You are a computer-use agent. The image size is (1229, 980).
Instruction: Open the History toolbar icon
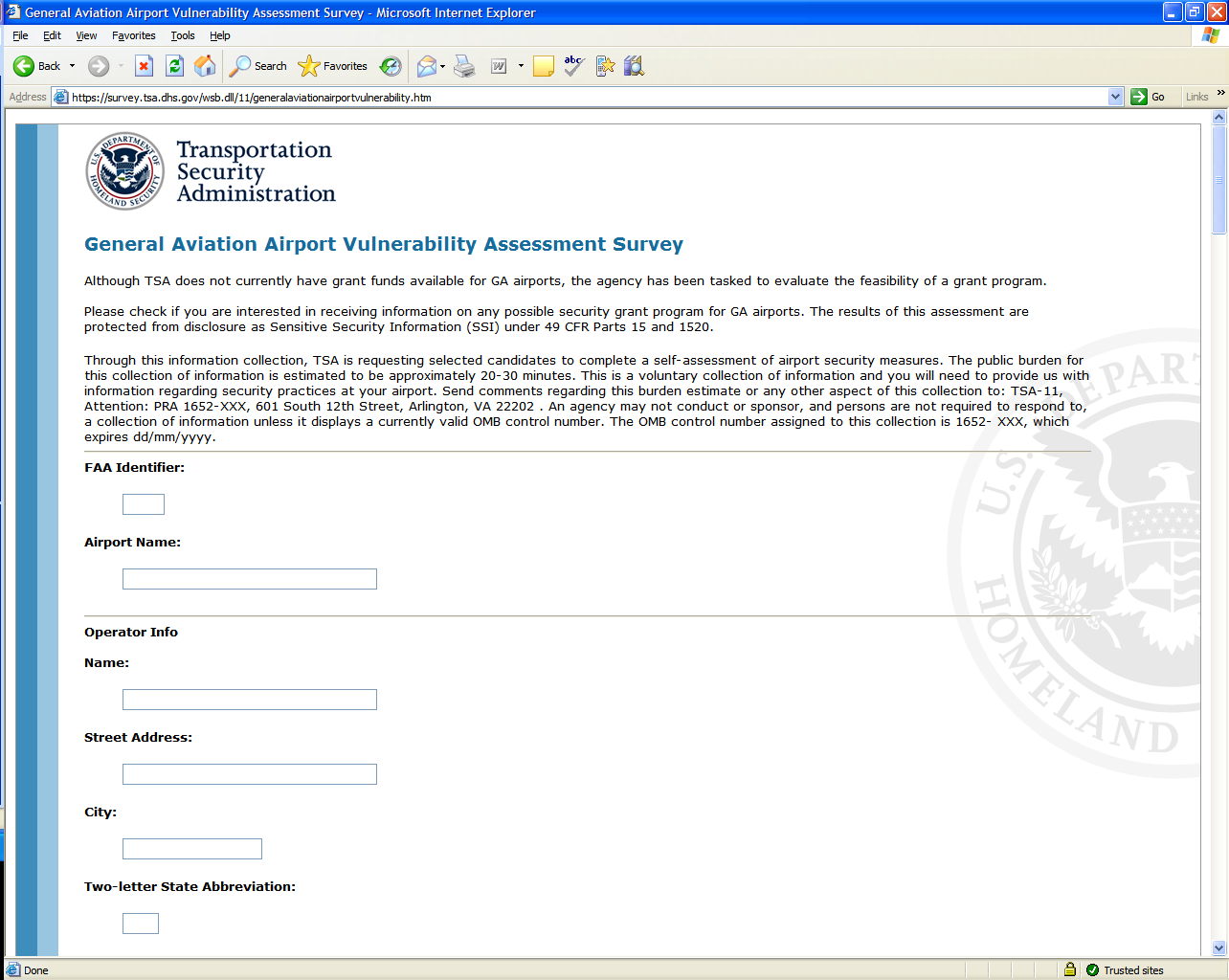tap(391, 66)
